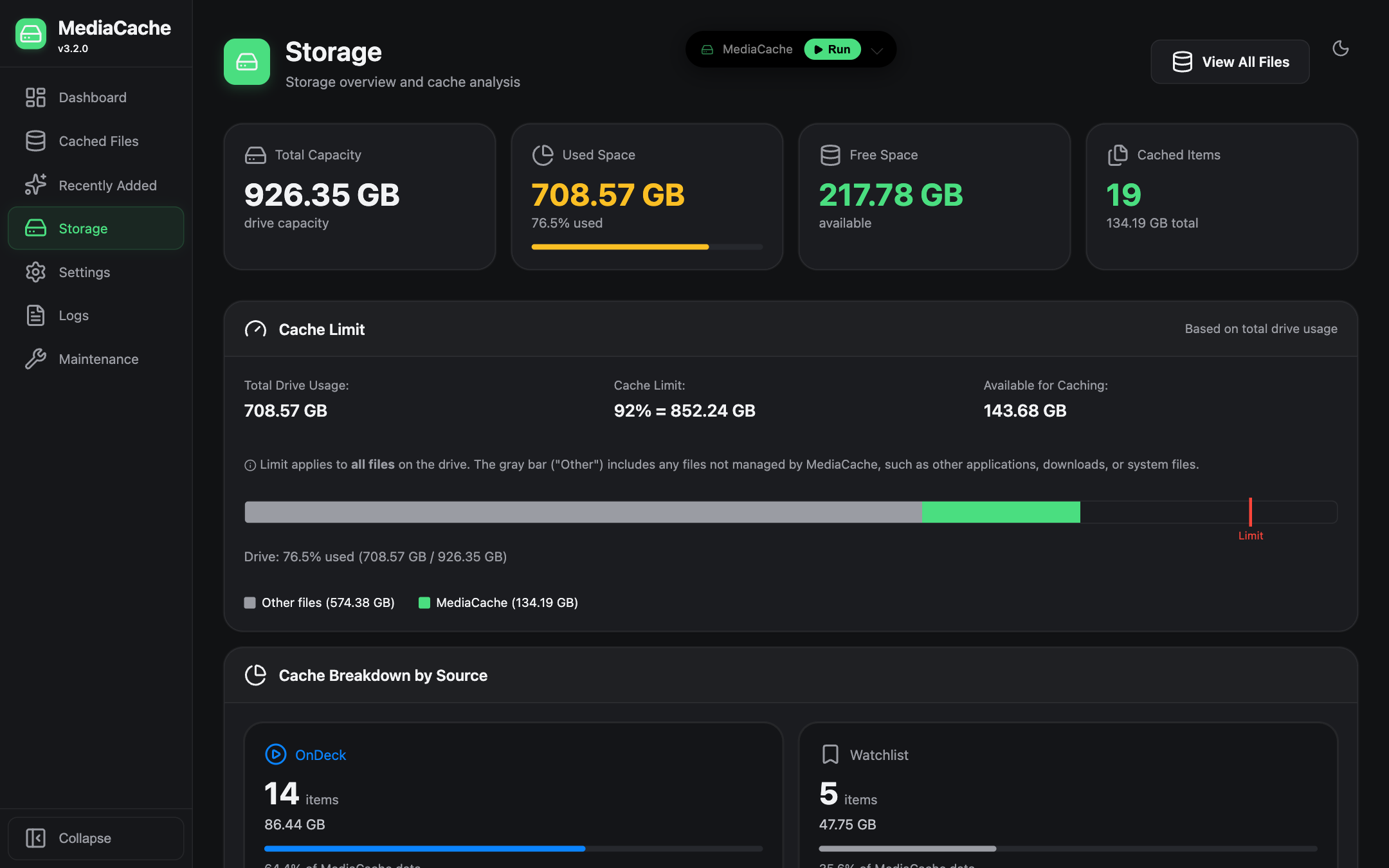Click the blue OnDeck progress bar
1389x868 pixels.
click(x=424, y=849)
